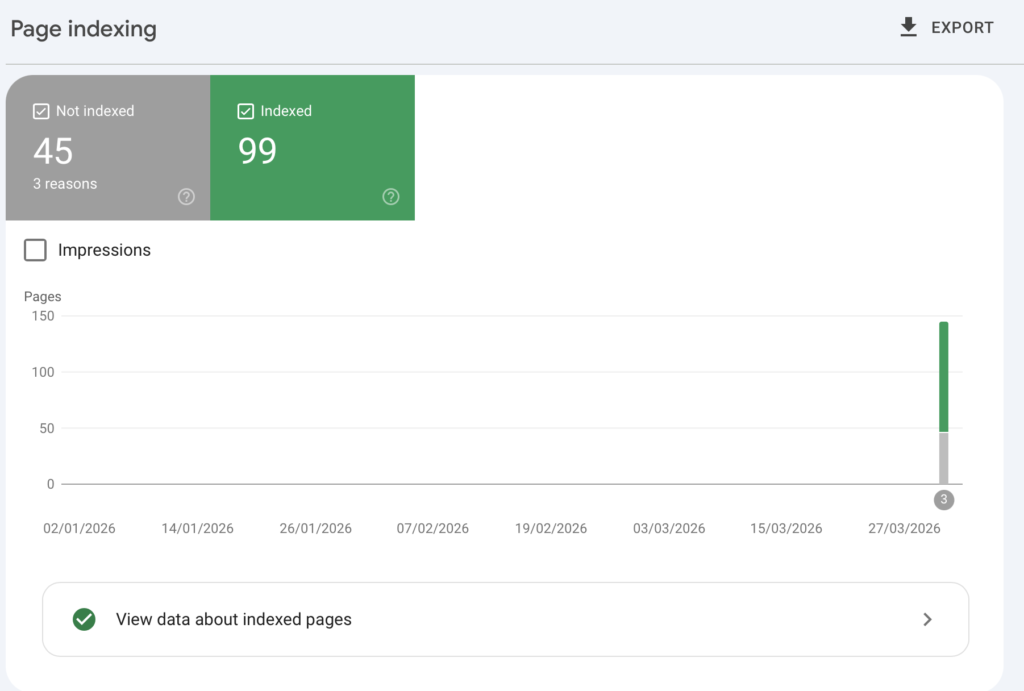Screen dimensions: 1024x691
Task: Click the checkmark icon on Indexed card
Action: click(245, 111)
